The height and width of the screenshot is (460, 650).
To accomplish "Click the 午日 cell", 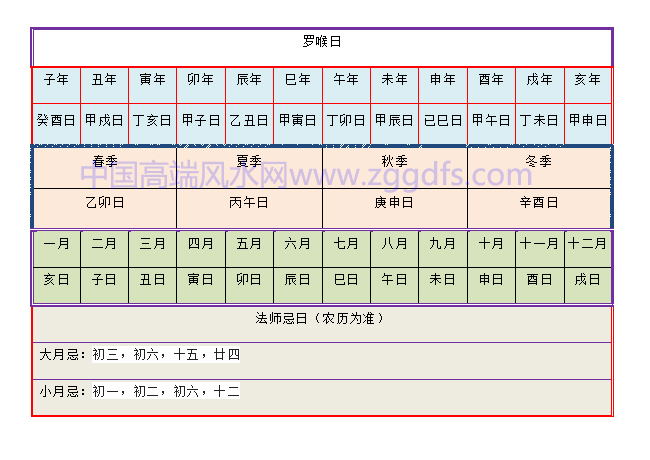I will 395,285.
